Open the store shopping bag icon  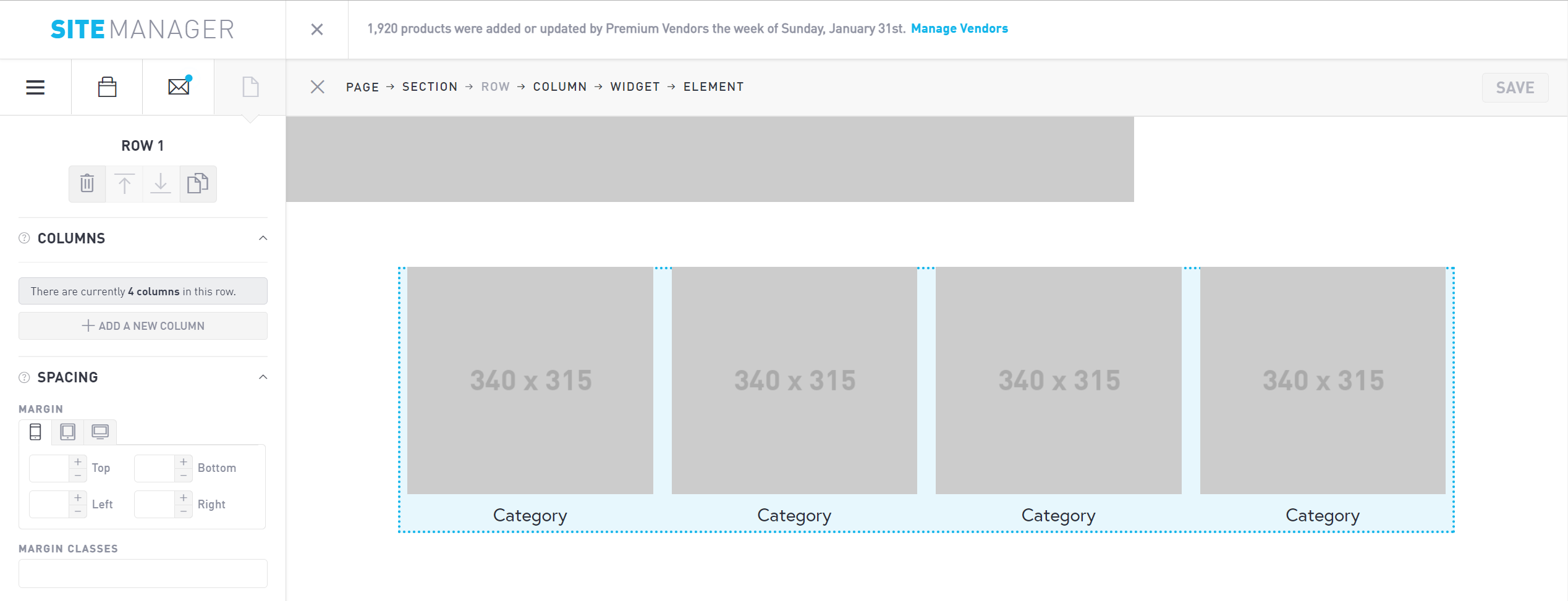click(x=107, y=87)
